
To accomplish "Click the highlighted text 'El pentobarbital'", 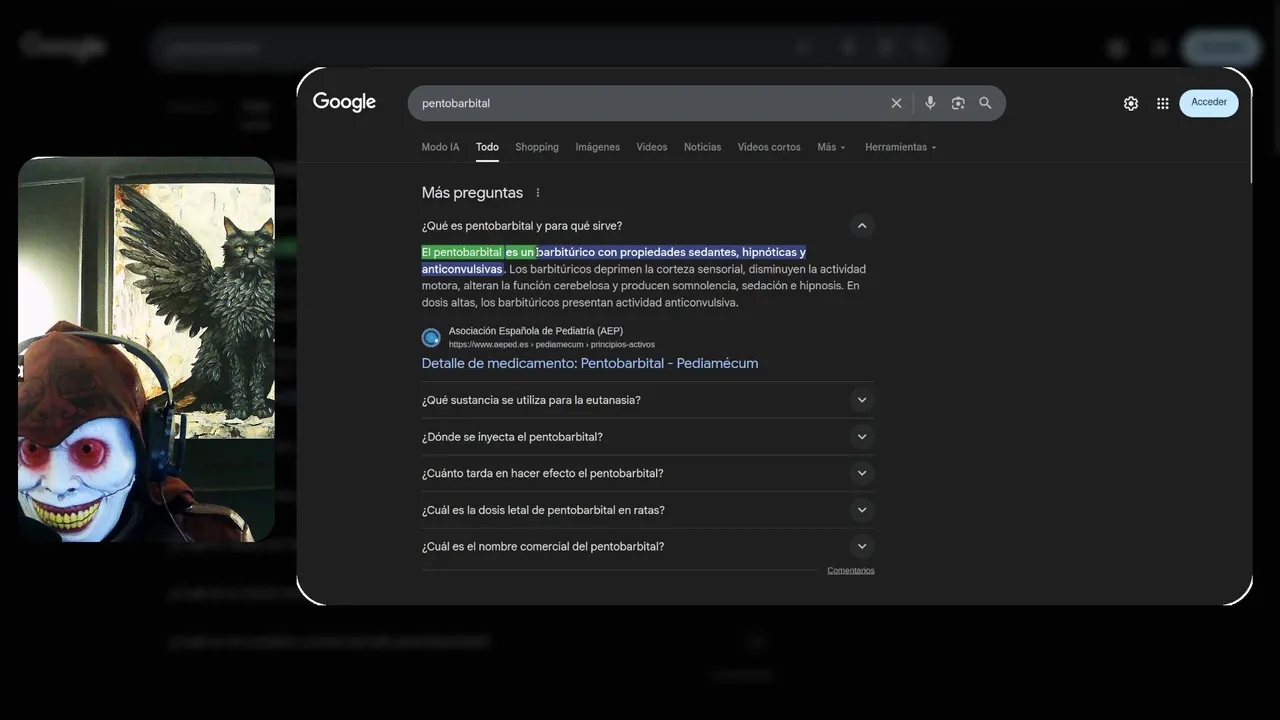I will point(462,252).
